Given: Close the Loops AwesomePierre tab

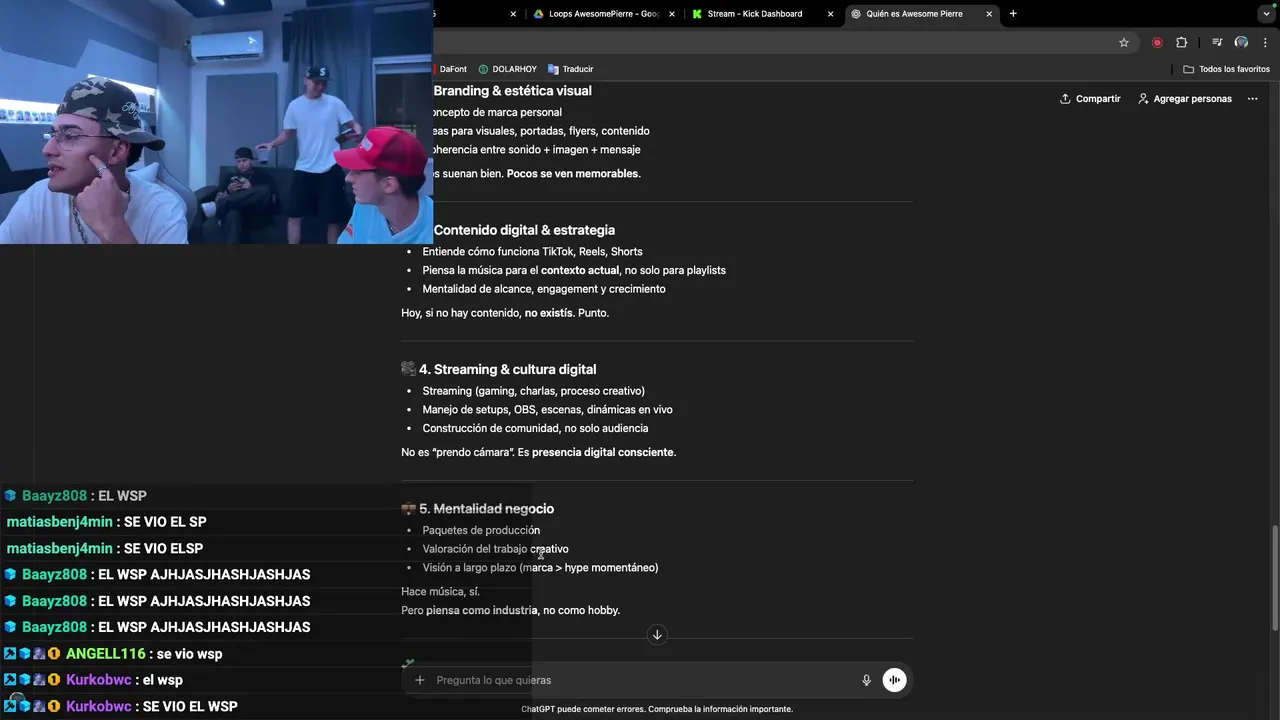Looking at the screenshot, I should click(x=671, y=14).
